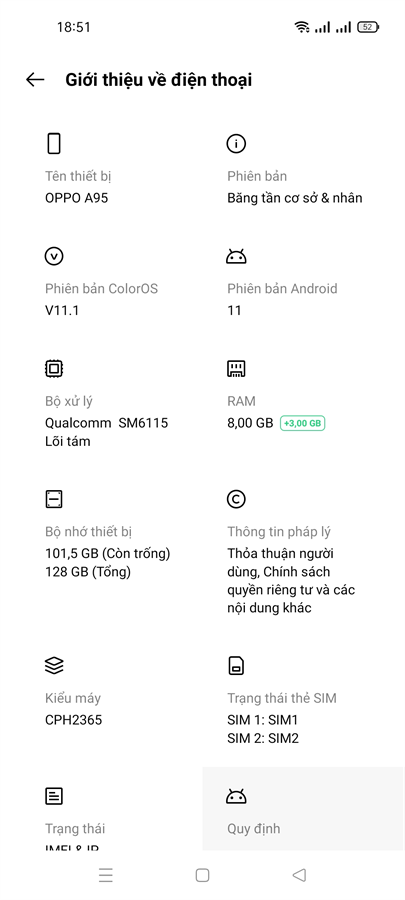Tap the Android robot icon above Phiên bản Android
Screen dimensions: 405x900
tap(236, 256)
